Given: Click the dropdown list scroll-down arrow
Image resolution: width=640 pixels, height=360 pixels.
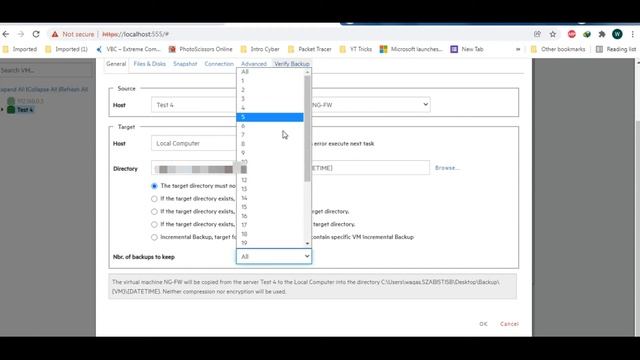Looking at the screenshot, I should point(307,243).
